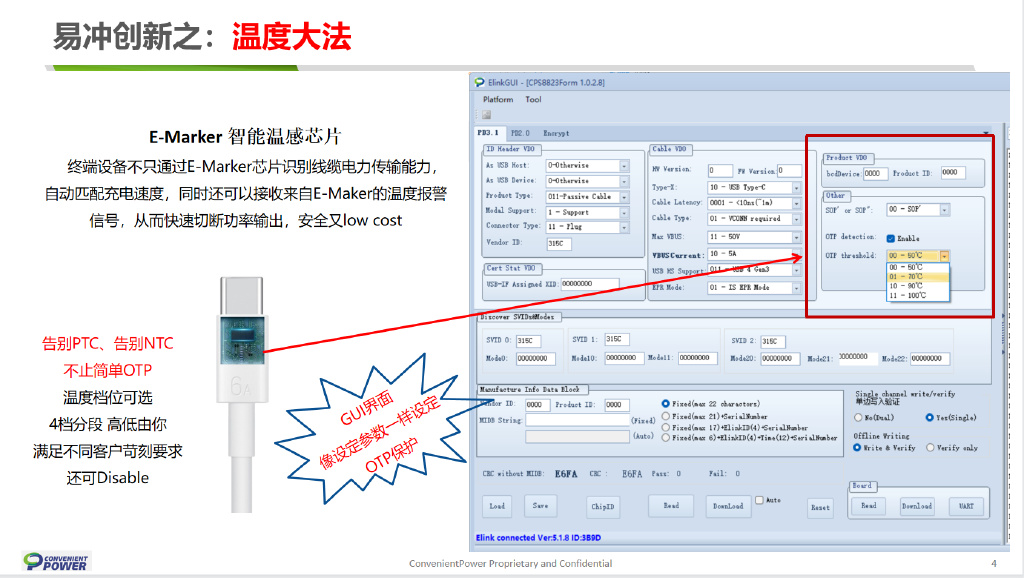Open the Tool menu
The height and width of the screenshot is (578, 1024).
[534, 99]
